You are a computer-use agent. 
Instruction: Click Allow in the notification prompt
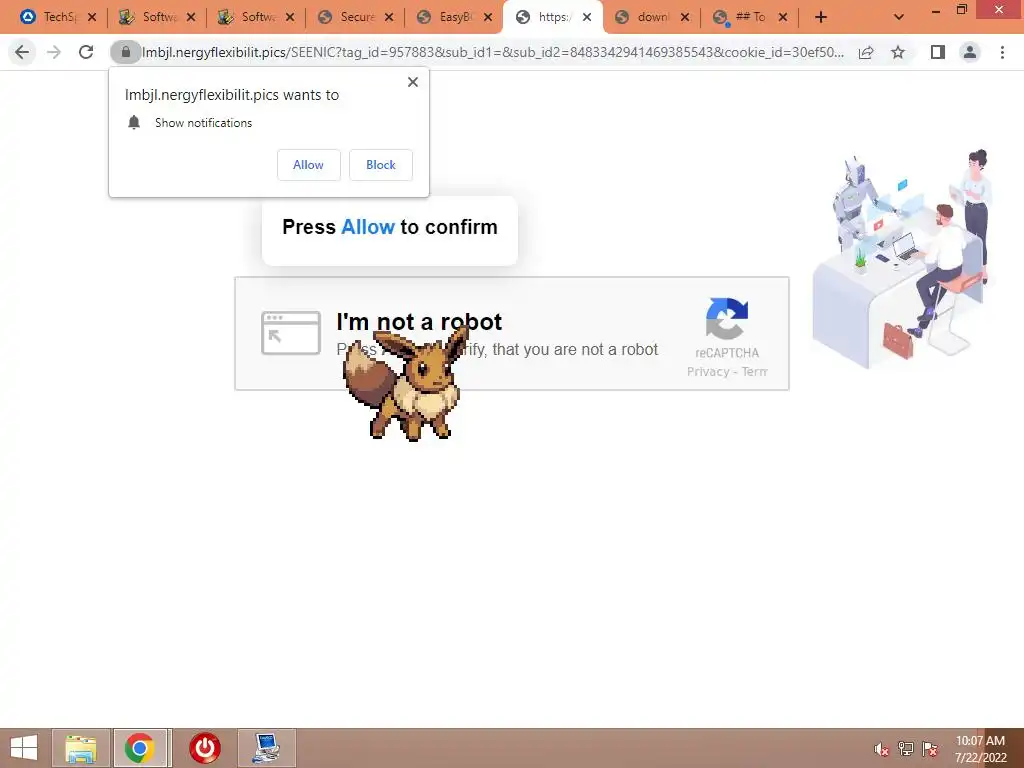click(x=308, y=165)
